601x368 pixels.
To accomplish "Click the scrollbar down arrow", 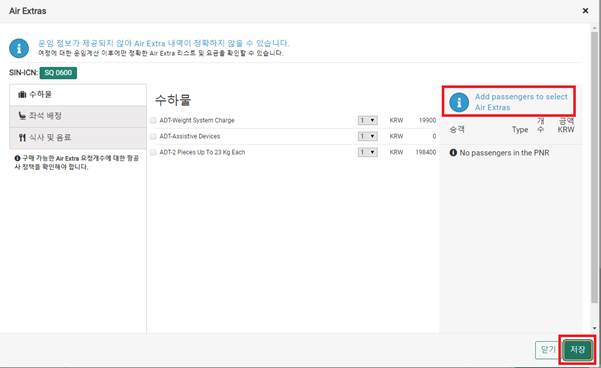I will coord(594,329).
